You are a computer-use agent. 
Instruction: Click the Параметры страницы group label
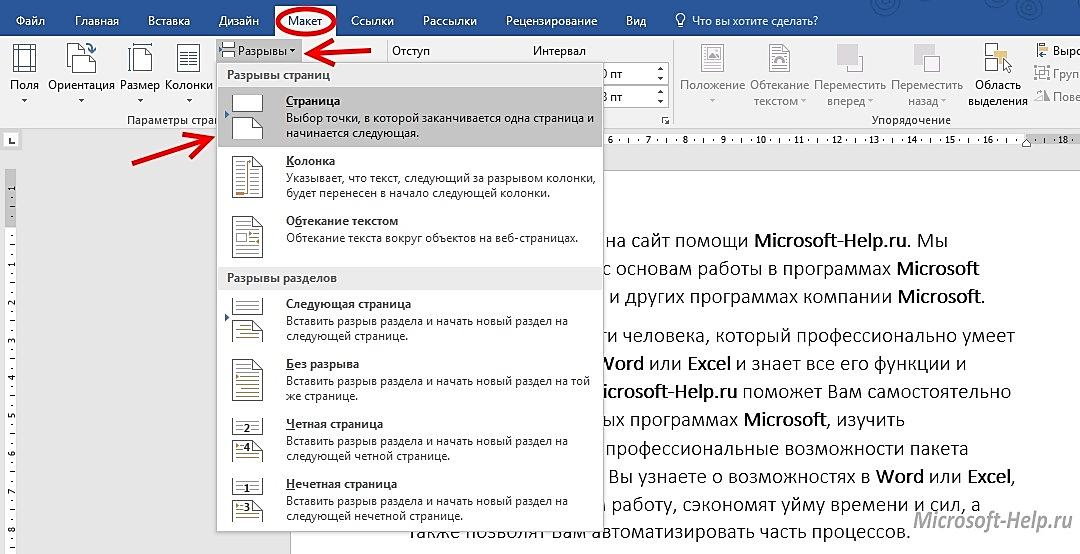172,120
